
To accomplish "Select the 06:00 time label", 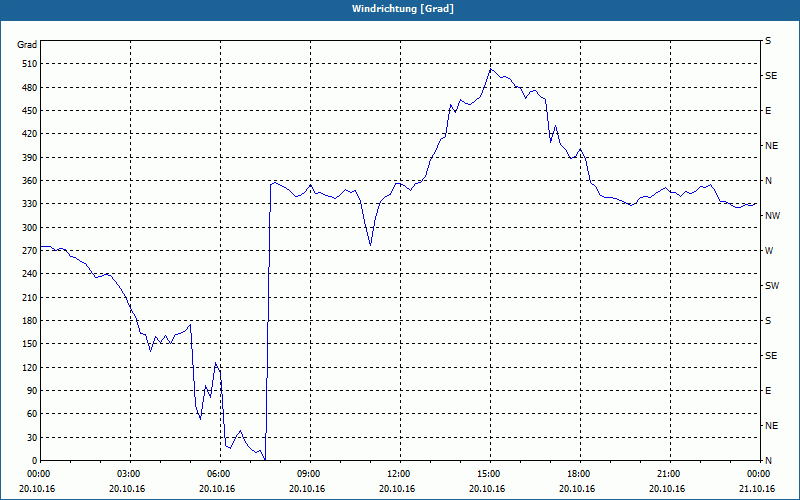I will 217,474.
